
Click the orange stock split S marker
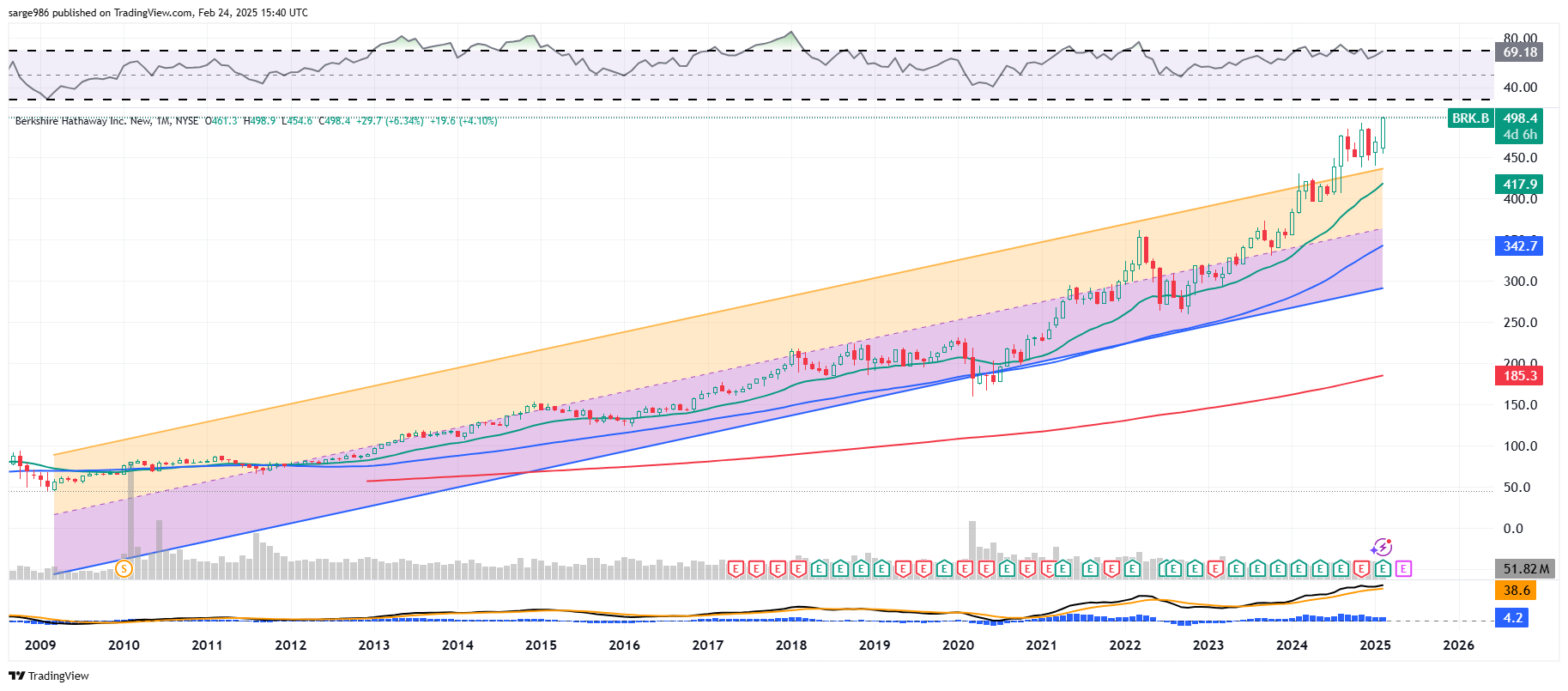[x=124, y=568]
